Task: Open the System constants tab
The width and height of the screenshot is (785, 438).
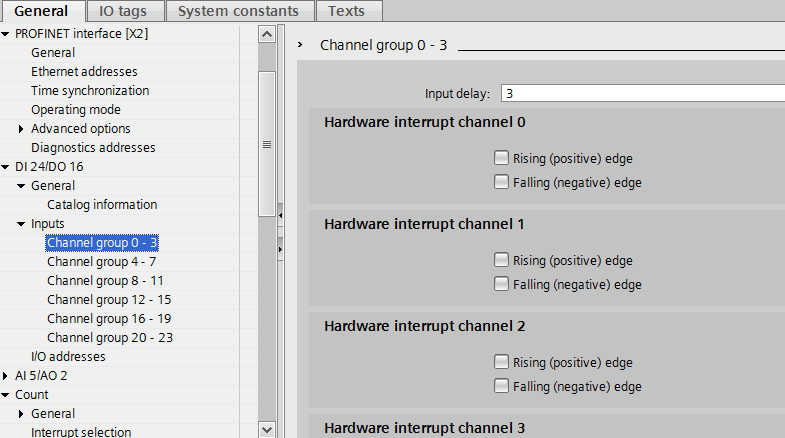Action: click(x=239, y=12)
